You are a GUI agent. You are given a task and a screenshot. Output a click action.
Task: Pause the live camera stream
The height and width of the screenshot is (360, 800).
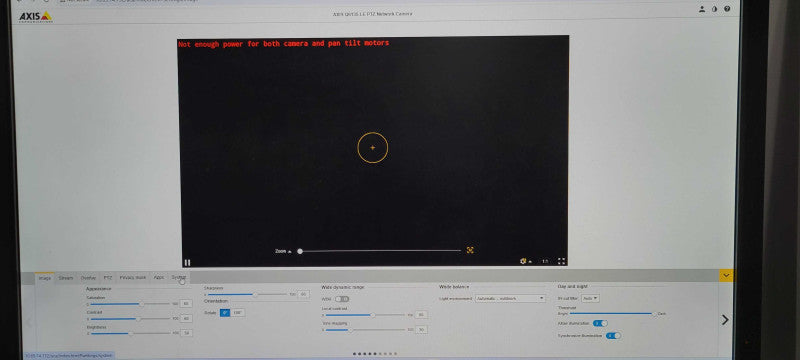[187, 262]
